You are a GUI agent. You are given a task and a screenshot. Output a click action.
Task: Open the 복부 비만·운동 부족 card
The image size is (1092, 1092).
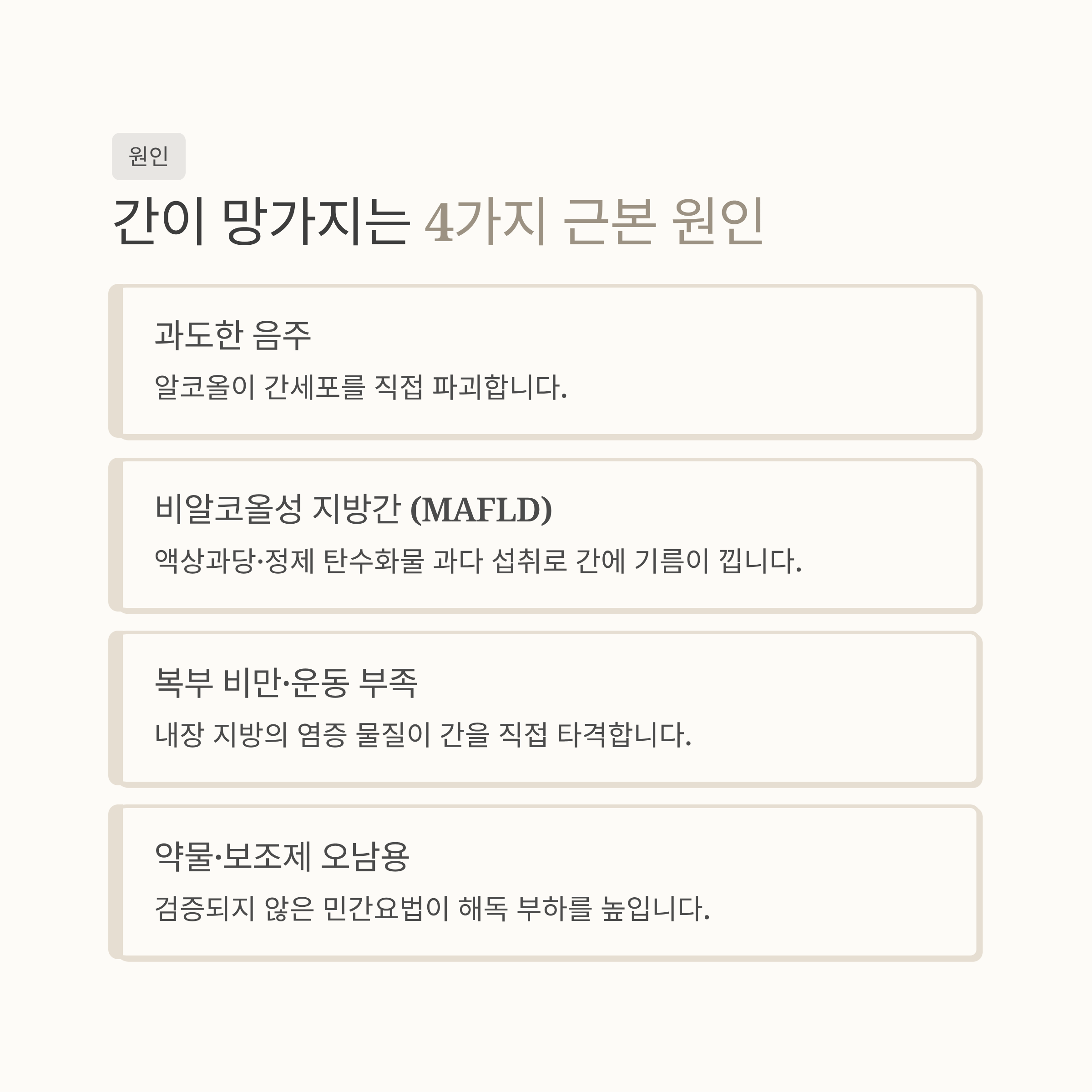(546, 709)
